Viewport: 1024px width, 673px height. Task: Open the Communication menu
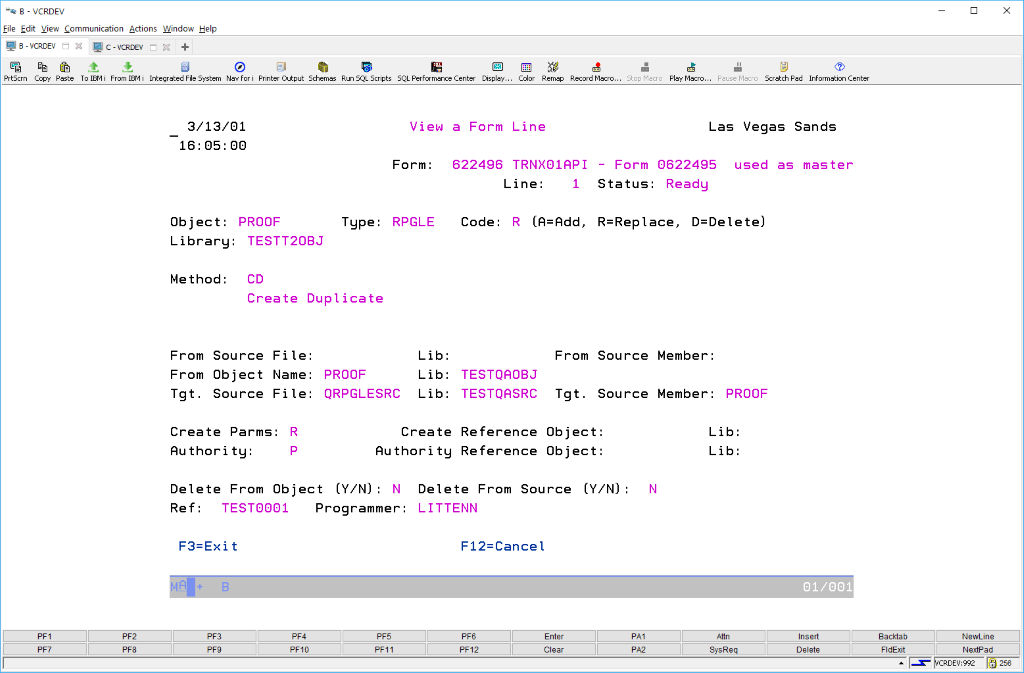[x=93, y=29]
